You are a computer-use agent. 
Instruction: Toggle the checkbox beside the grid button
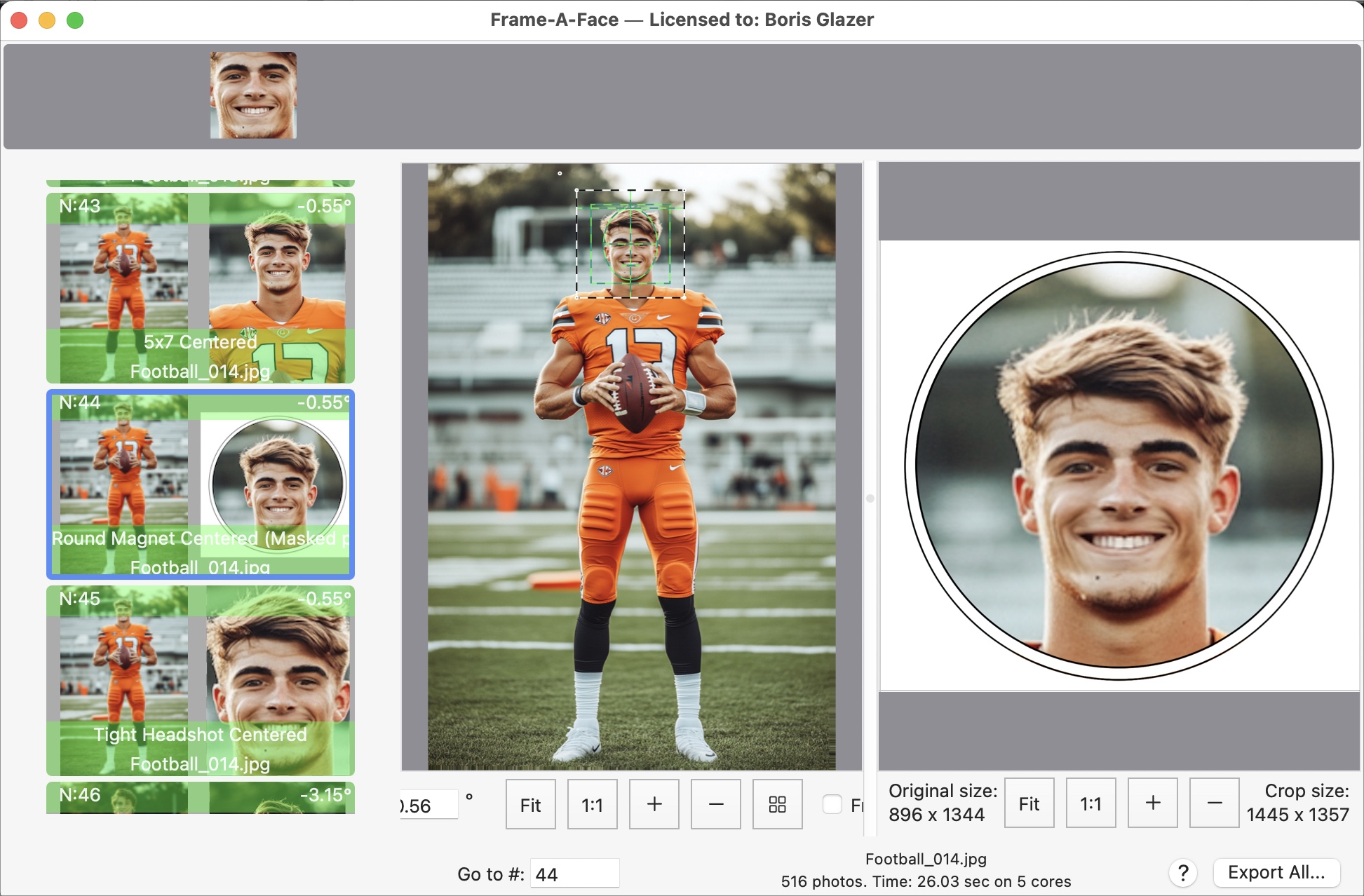pyautogui.click(x=832, y=804)
